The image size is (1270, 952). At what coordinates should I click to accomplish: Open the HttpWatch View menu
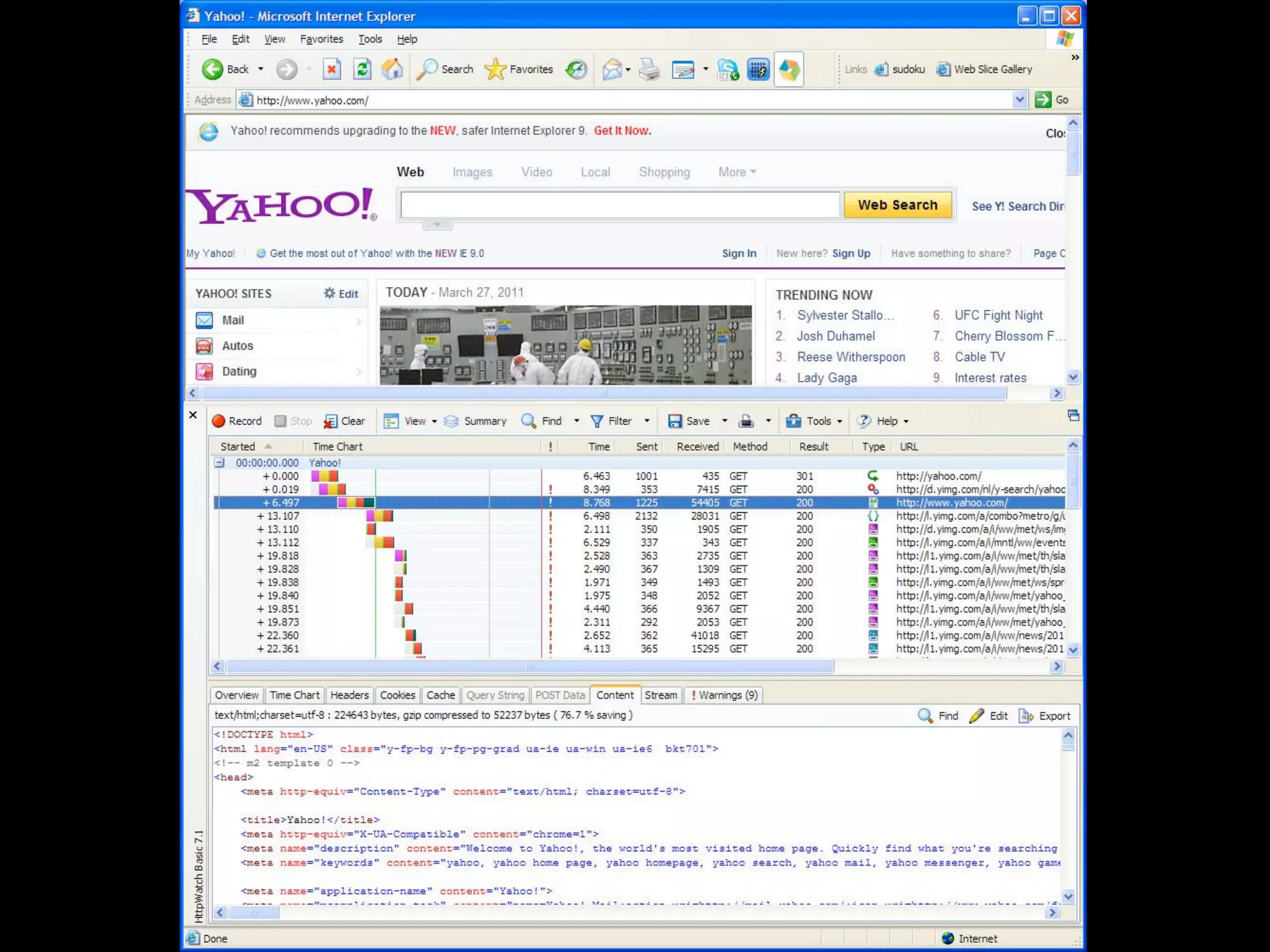(410, 421)
